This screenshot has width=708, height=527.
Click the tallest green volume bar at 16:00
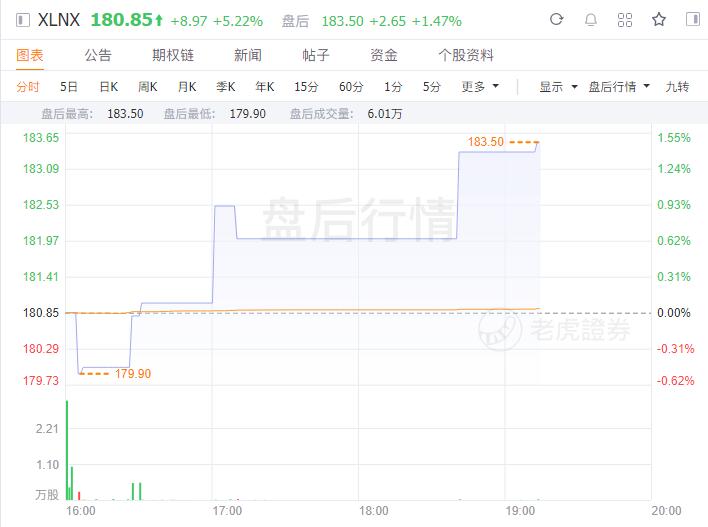point(67,450)
